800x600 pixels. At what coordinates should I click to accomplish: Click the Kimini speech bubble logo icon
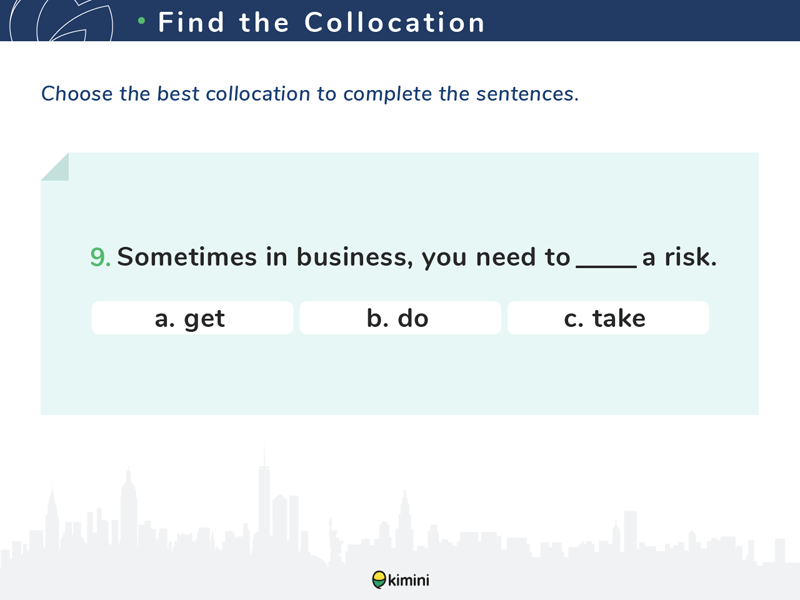[379, 579]
